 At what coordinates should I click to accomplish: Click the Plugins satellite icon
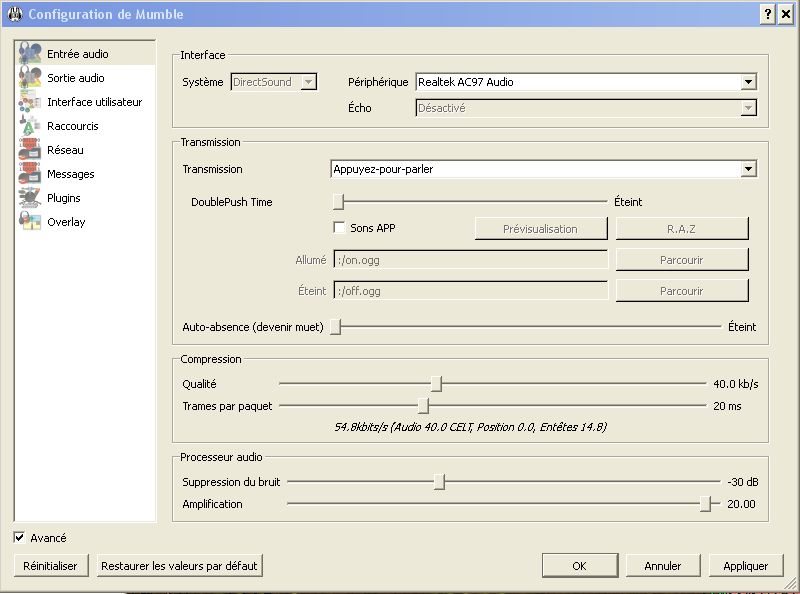tap(30, 197)
